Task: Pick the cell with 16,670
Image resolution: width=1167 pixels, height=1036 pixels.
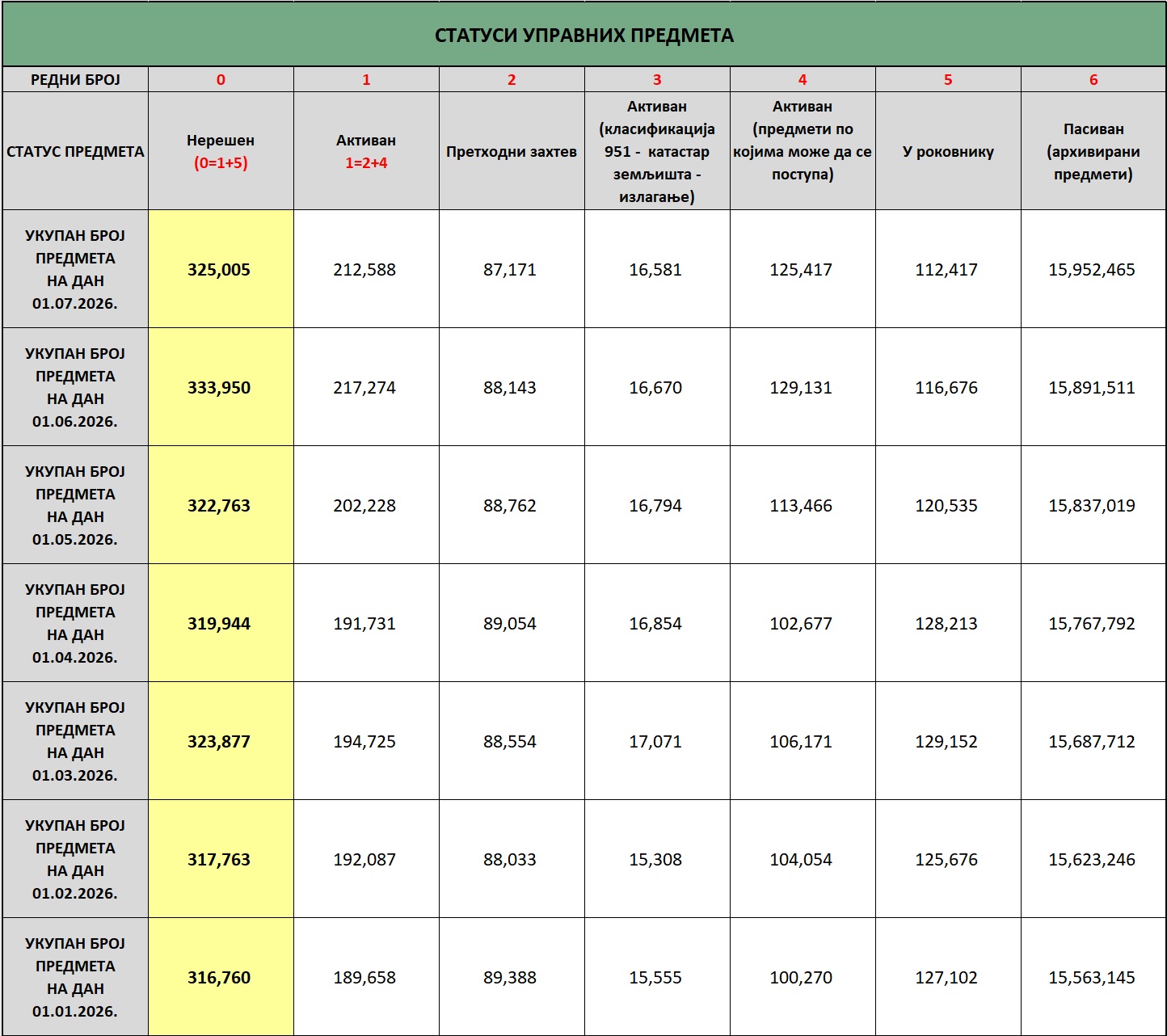Action: pyautogui.click(x=657, y=387)
